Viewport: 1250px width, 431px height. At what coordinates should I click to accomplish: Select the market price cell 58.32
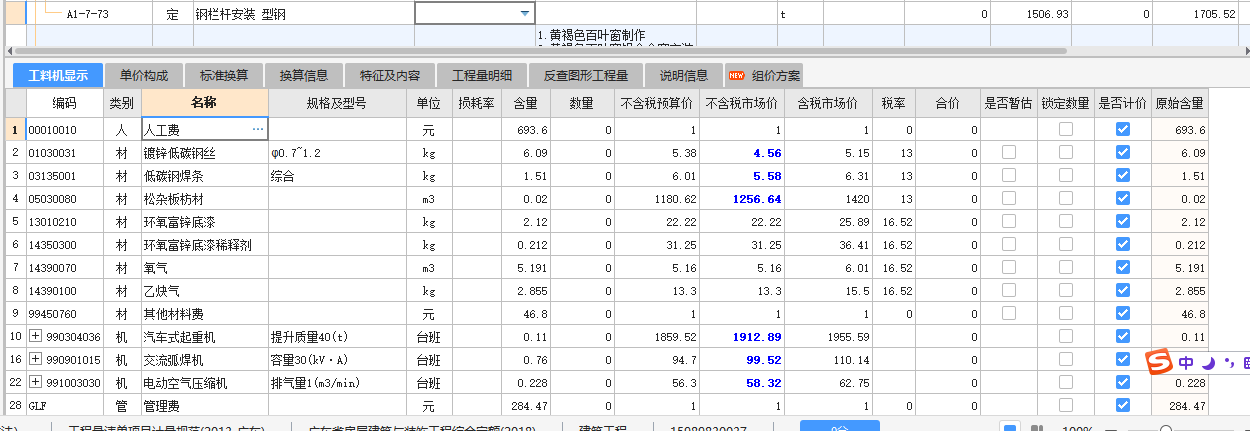click(741, 383)
